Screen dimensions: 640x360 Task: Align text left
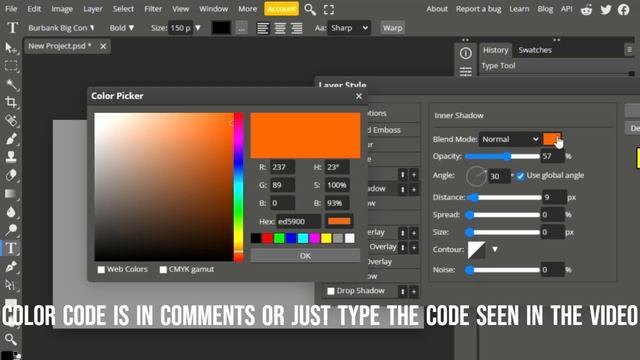(x=263, y=28)
